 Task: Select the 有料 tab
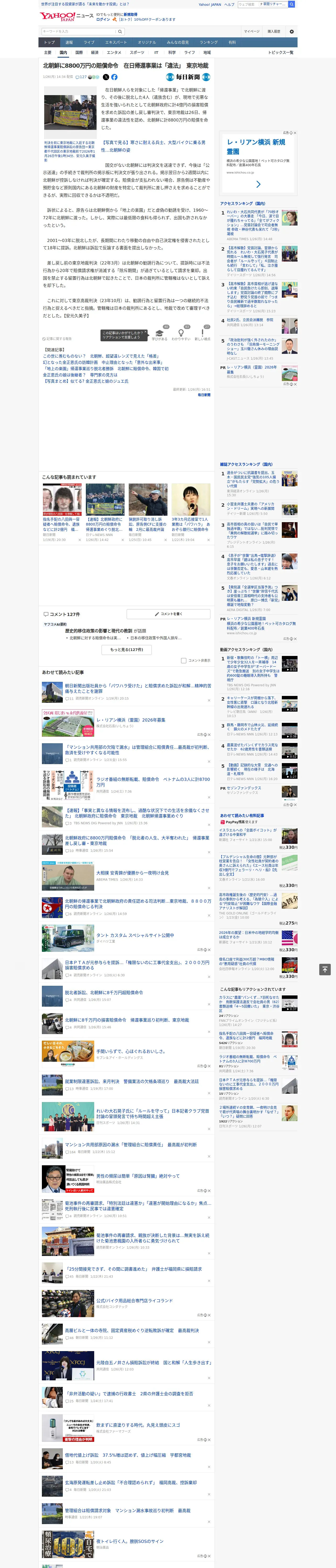pyautogui.click(x=232, y=43)
